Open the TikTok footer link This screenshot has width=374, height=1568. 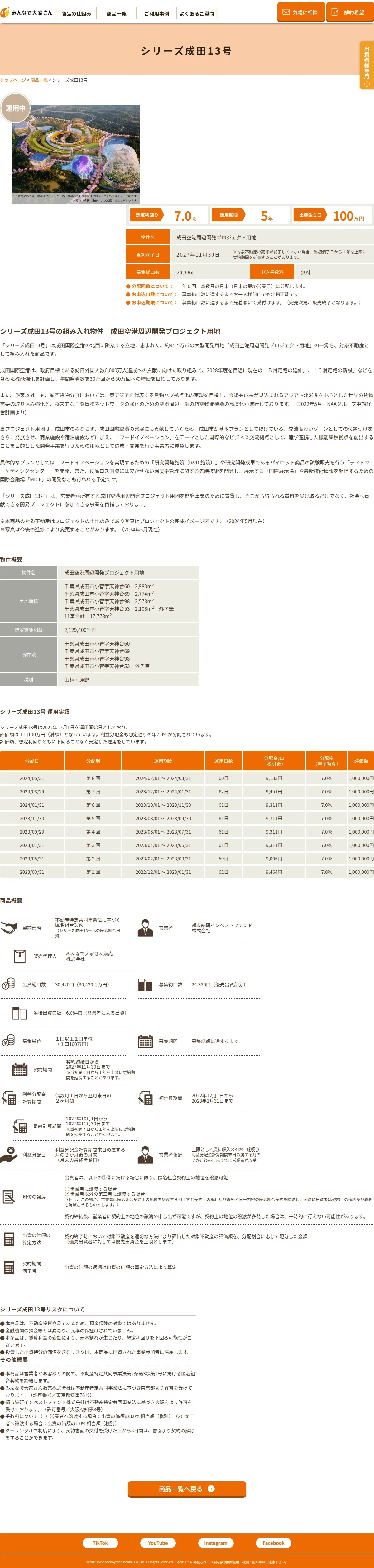coord(100,1543)
